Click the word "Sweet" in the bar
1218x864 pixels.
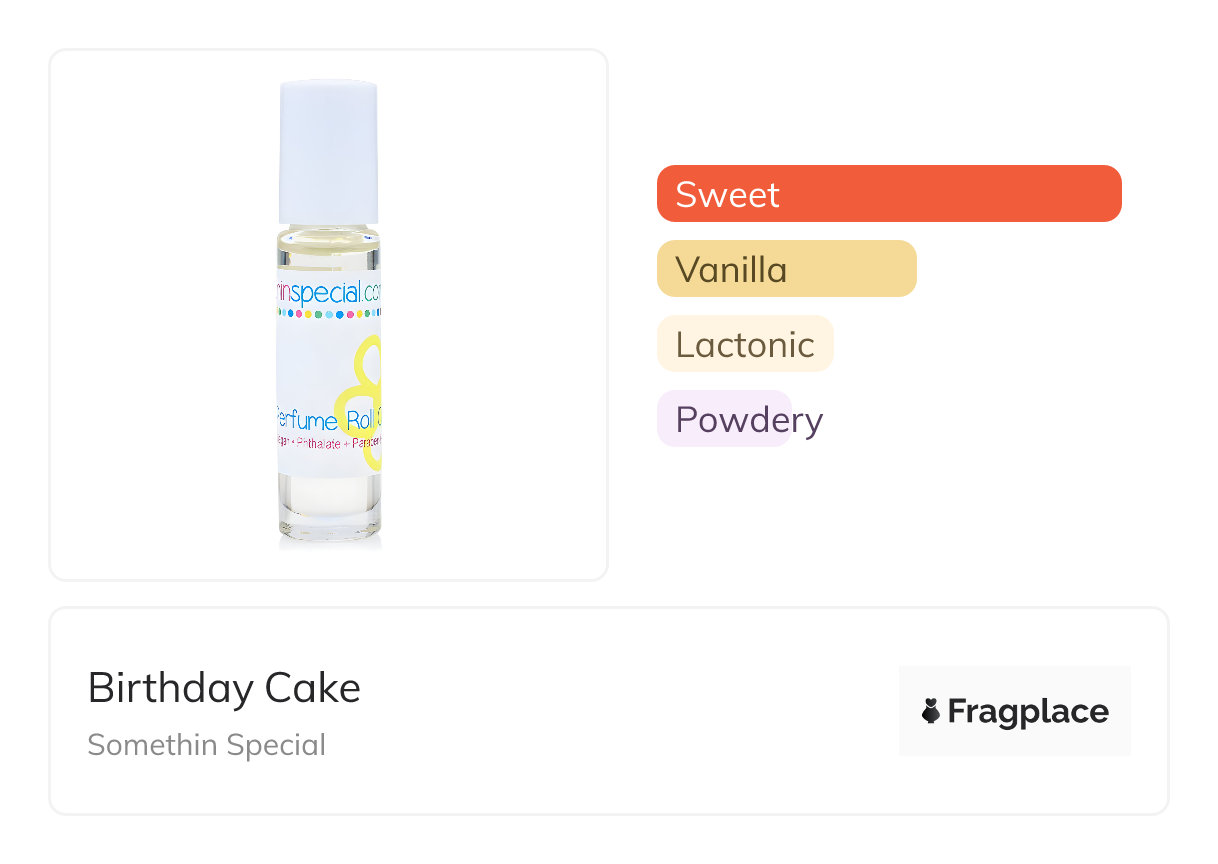(x=727, y=194)
